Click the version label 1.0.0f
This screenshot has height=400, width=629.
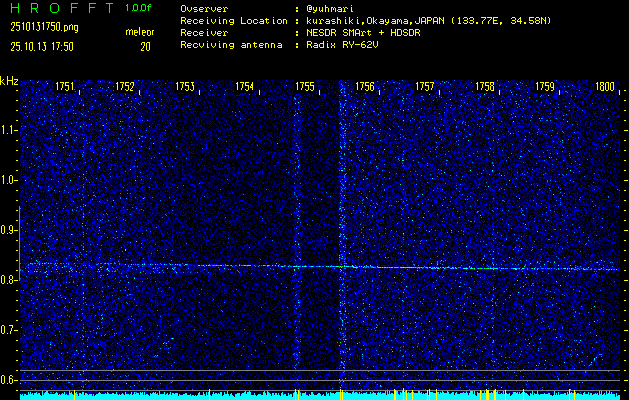(x=138, y=8)
